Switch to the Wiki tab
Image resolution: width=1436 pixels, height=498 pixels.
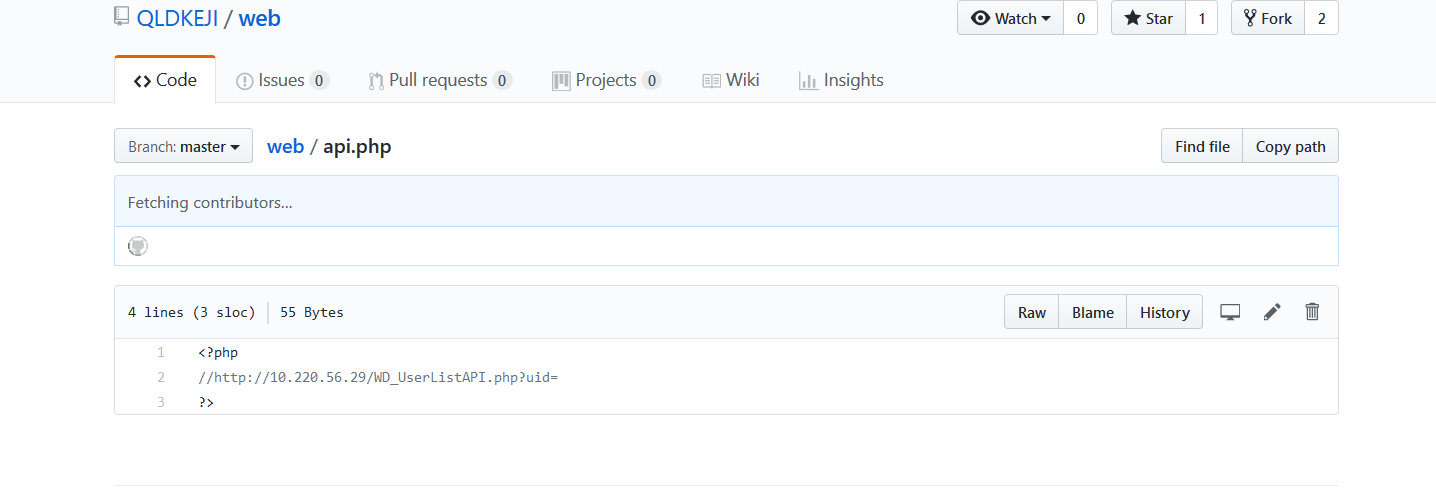pos(731,80)
